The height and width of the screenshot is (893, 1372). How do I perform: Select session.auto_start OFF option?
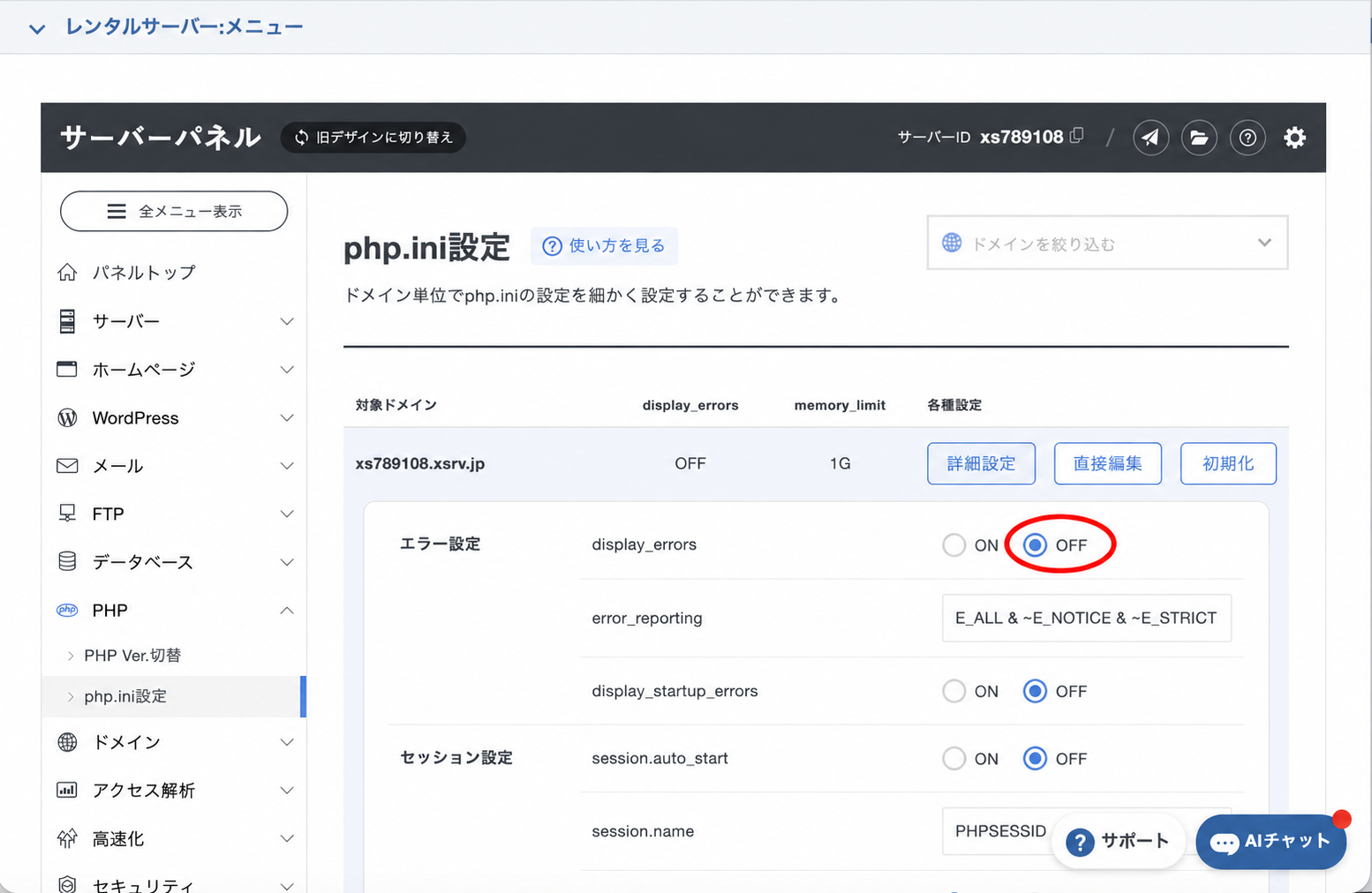(x=1035, y=758)
